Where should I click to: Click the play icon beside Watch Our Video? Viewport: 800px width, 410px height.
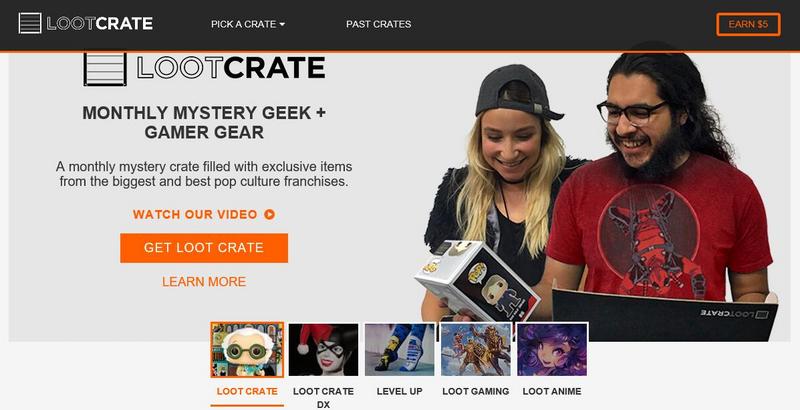click(x=269, y=215)
